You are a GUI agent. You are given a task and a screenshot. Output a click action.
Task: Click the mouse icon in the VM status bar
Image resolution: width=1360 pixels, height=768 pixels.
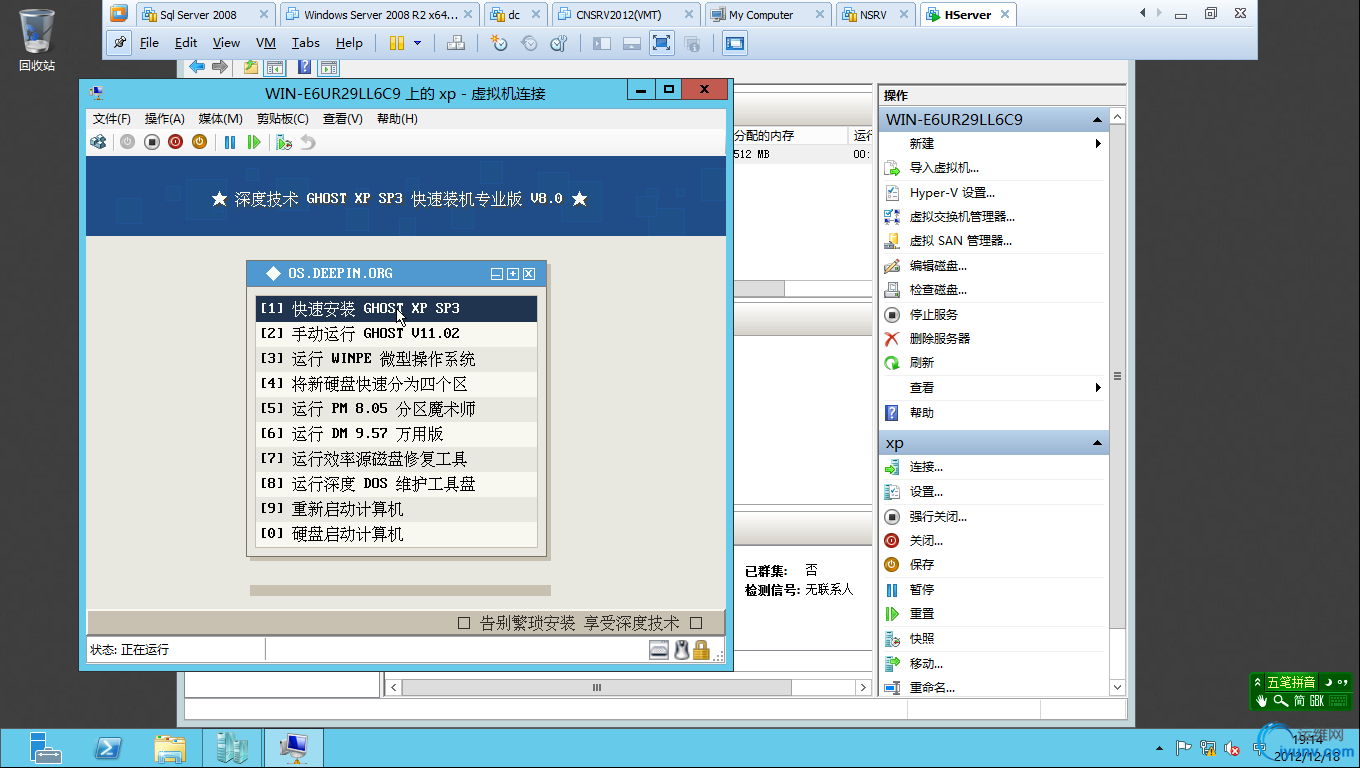681,650
